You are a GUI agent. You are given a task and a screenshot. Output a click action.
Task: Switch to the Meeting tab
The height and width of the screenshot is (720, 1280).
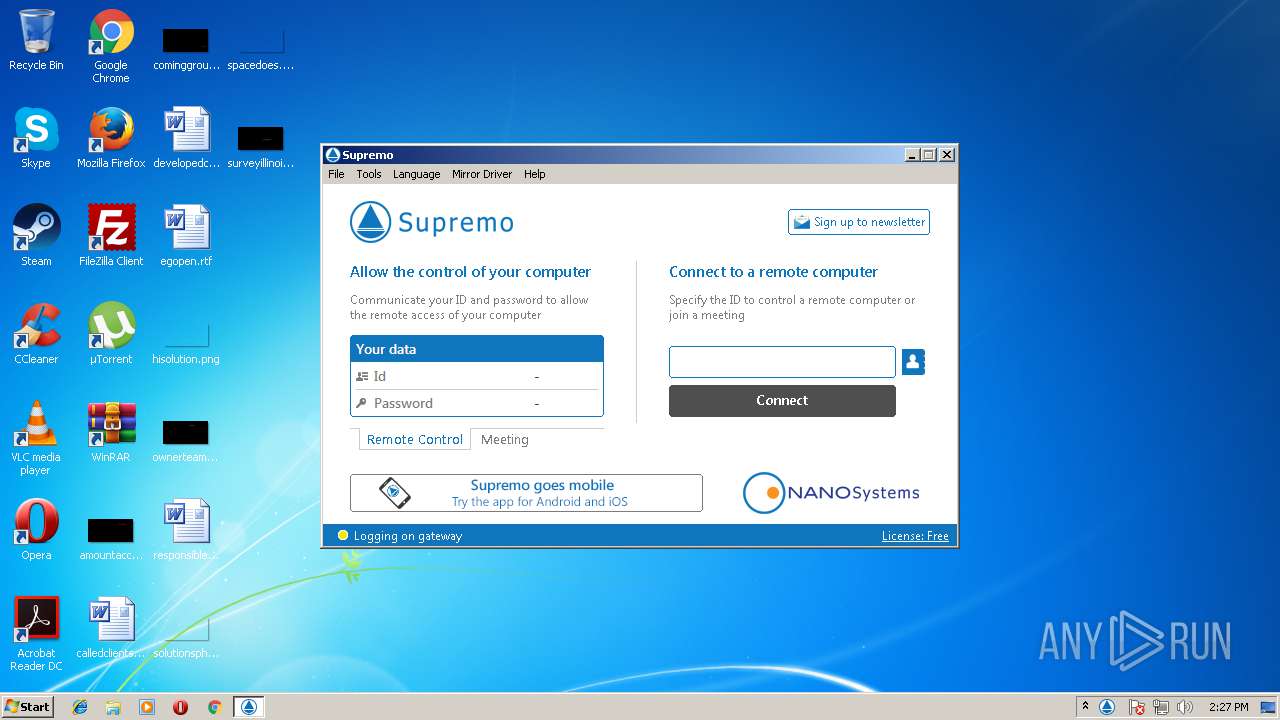pyautogui.click(x=505, y=439)
